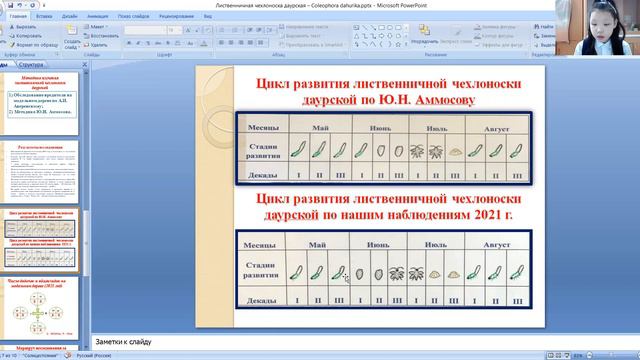
Task: Open the Анимация ribbon tab
Action: click(98, 16)
